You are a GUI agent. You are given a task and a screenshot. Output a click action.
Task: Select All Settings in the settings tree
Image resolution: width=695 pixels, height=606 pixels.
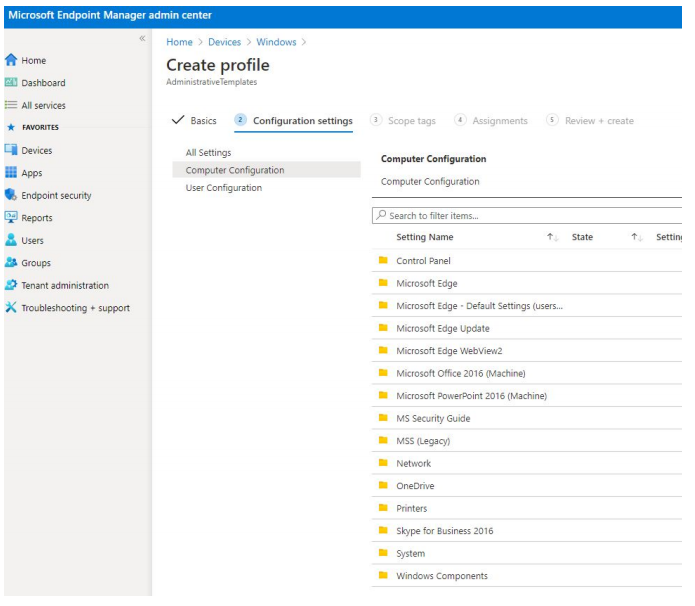208,152
